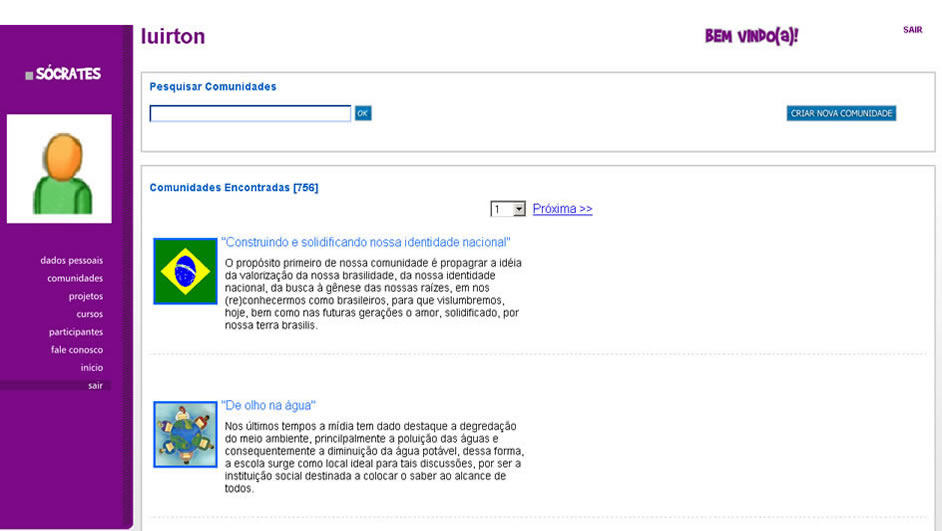Image resolution: width=942 pixels, height=531 pixels.
Task: Open dados pessoais in sidebar menu
Action: (x=72, y=260)
